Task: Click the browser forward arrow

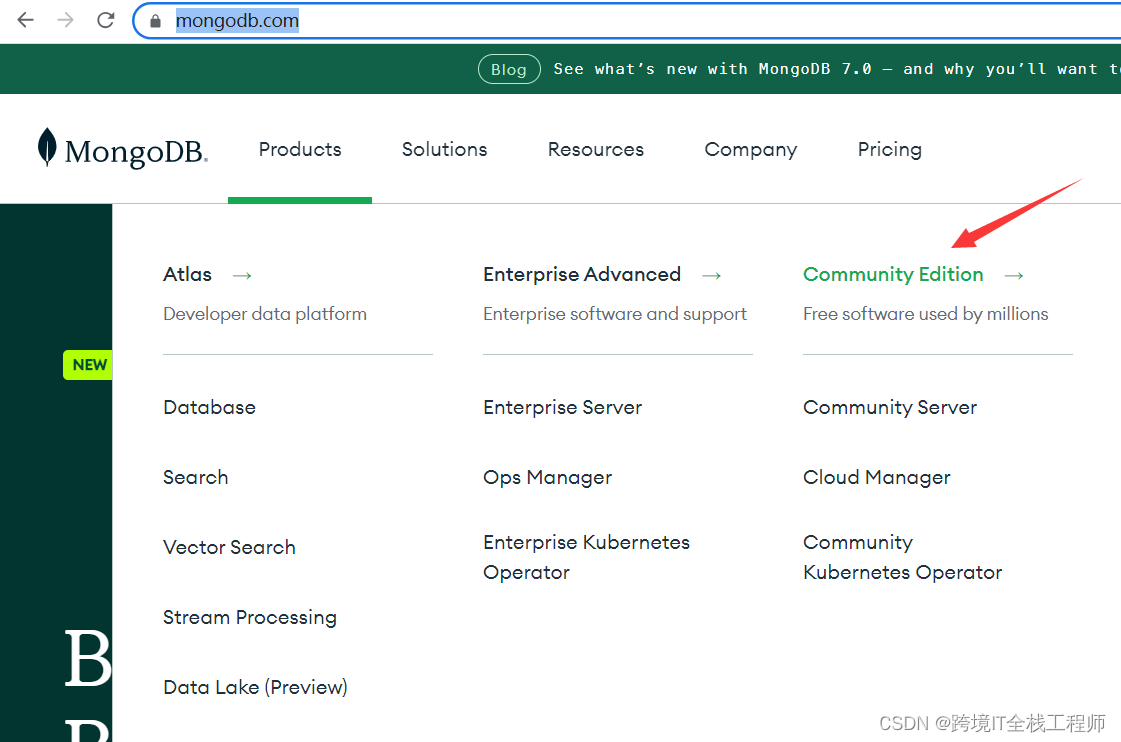Action: pos(65,20)
